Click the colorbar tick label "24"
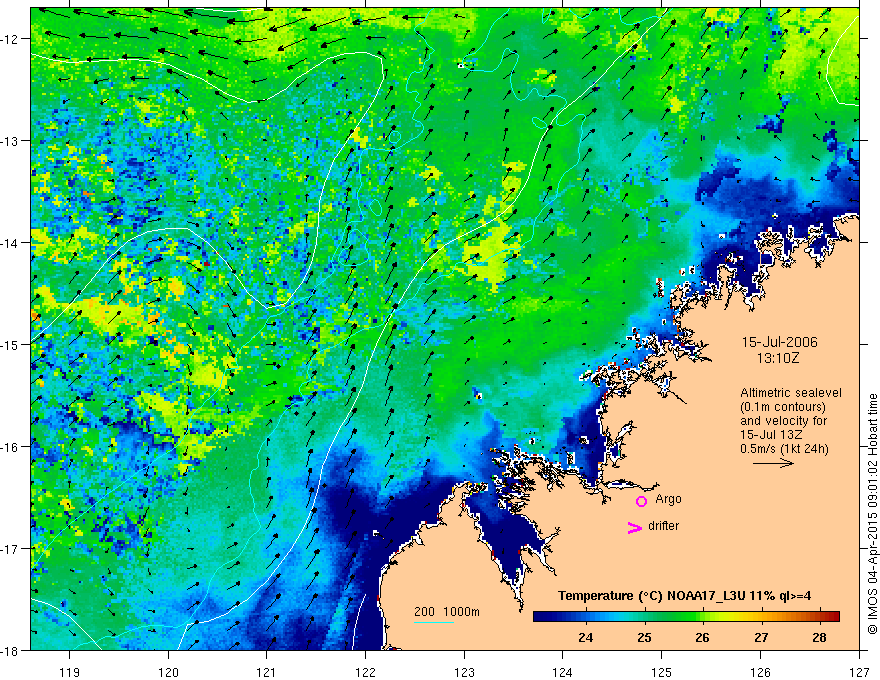 585,637
